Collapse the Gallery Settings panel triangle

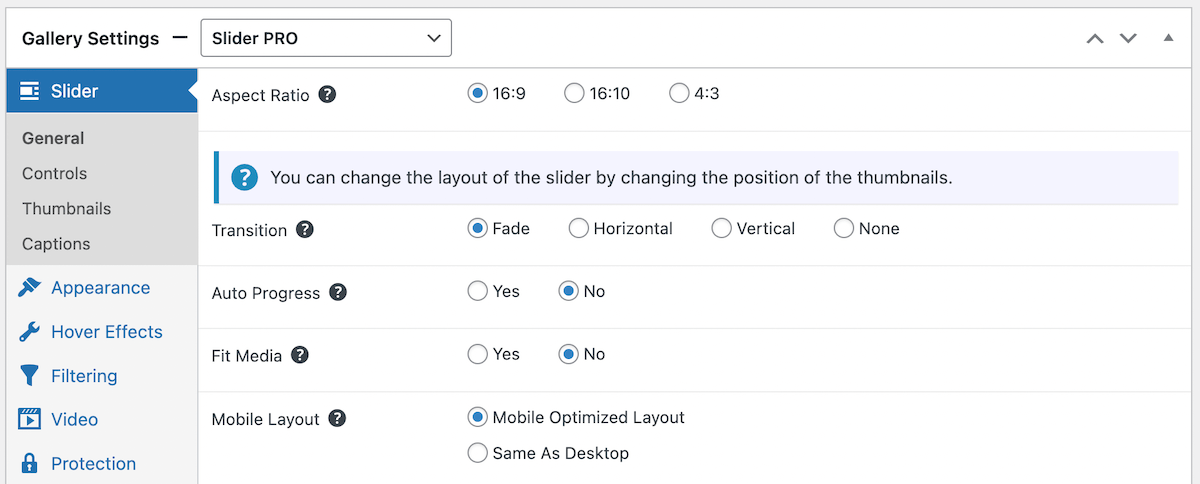pos(1168,38)
